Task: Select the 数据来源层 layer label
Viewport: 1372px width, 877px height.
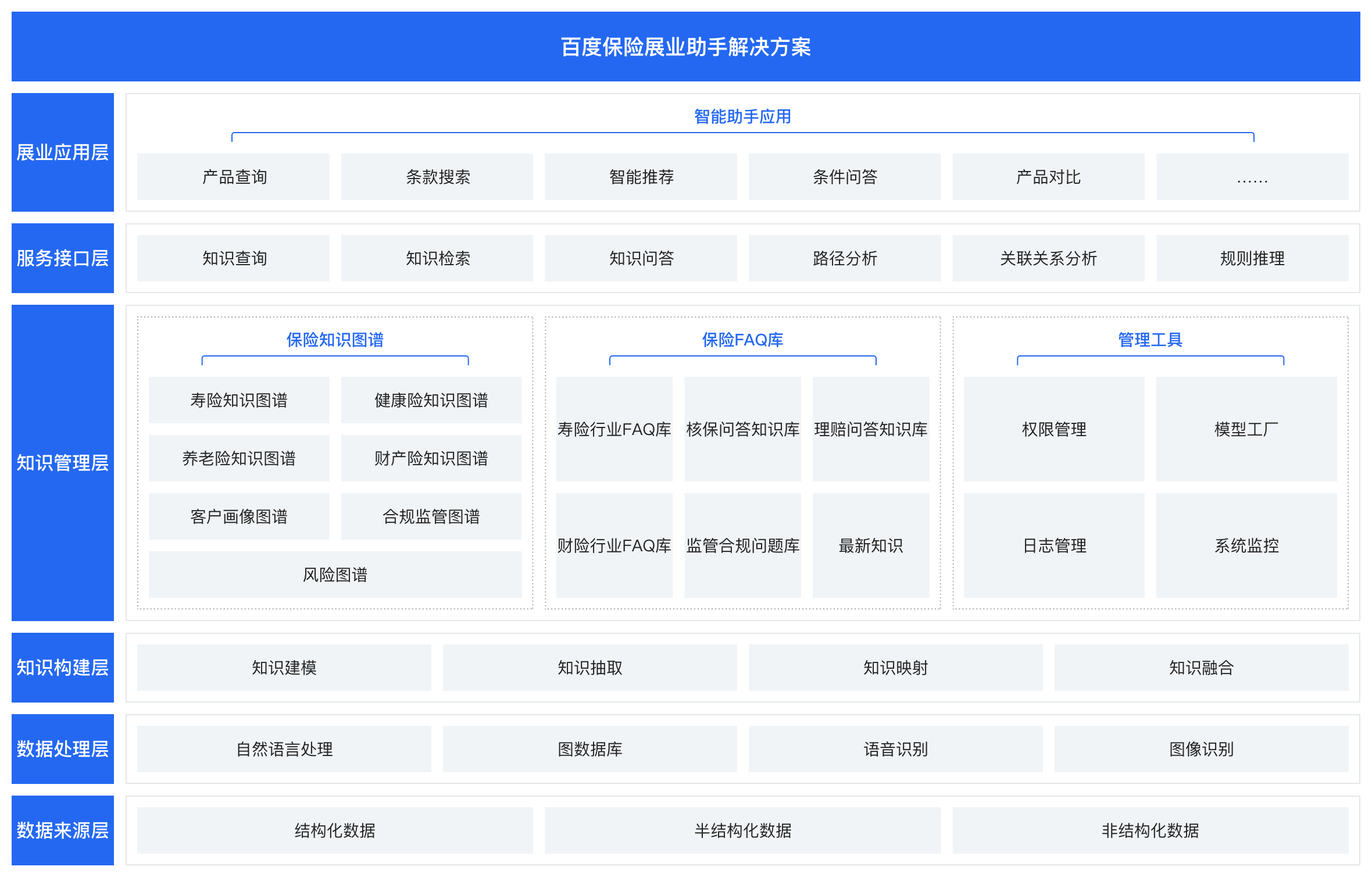Action: (x=63, y=830)
